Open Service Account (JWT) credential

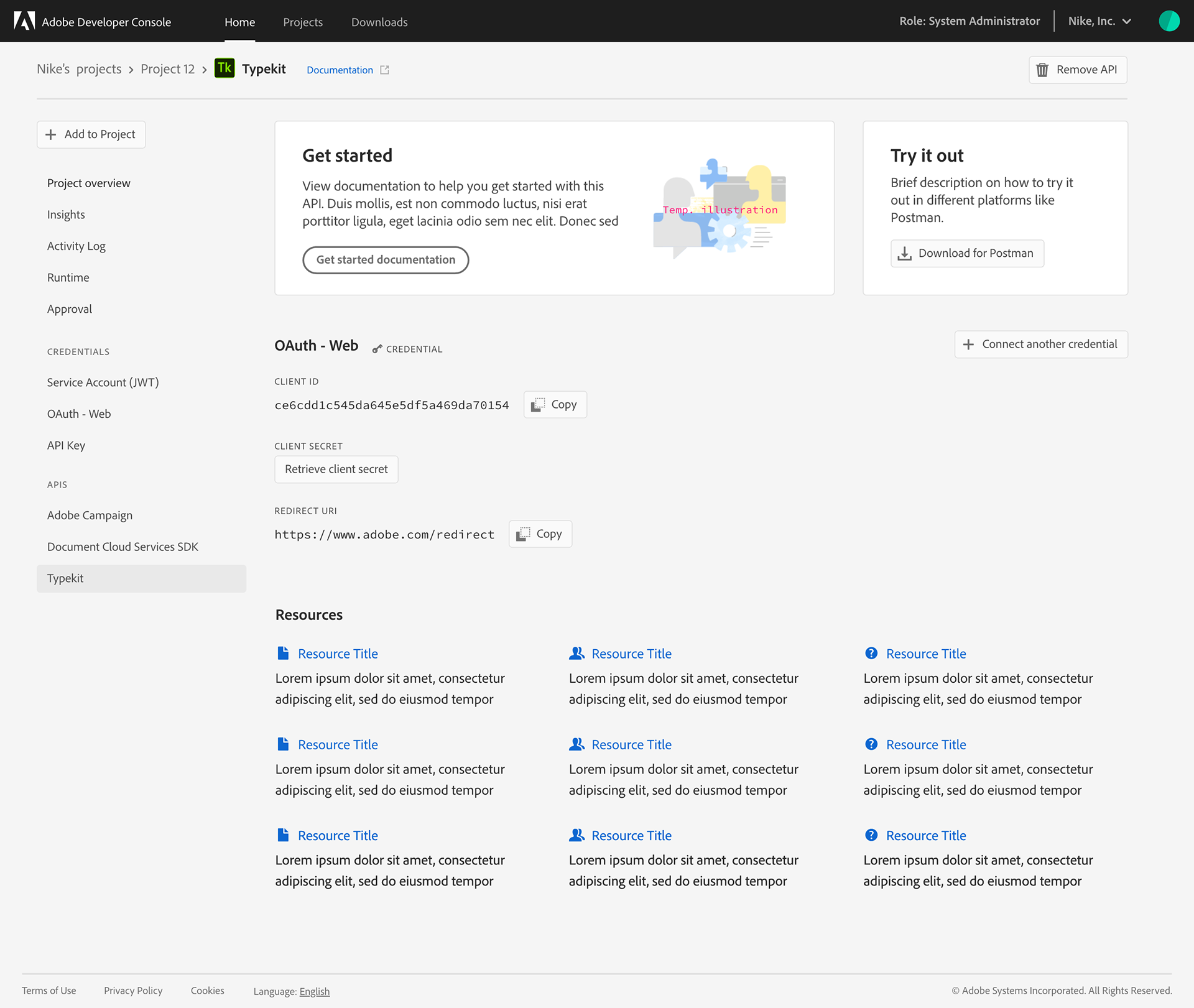pos(103,382)
